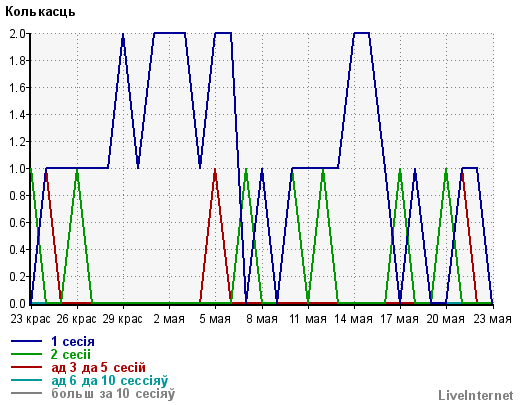Click the '23 мая' date axis label

[x=492, y=319]
